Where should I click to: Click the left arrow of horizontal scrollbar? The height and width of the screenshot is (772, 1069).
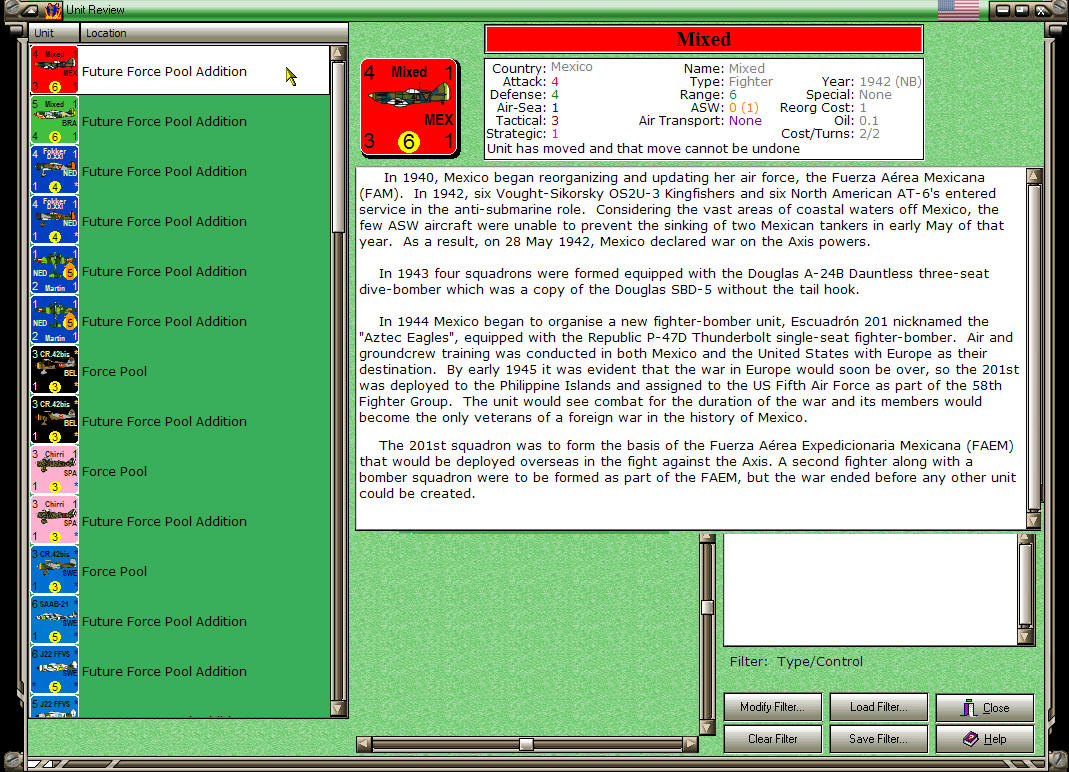[364, 744]
